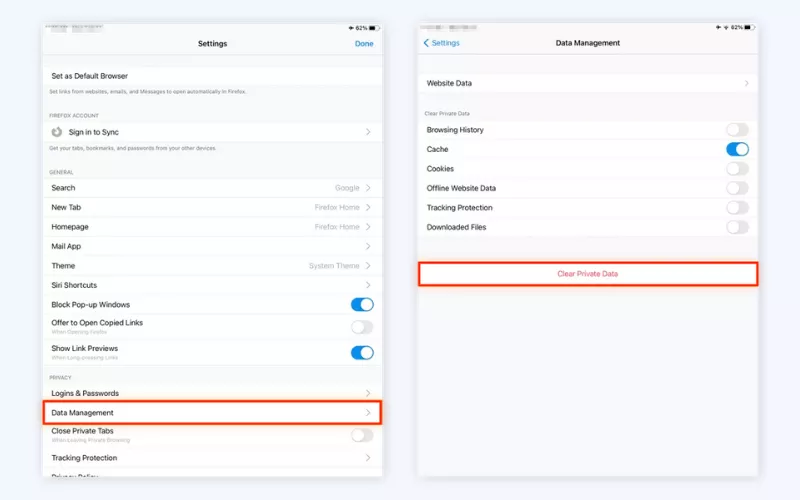Click chevron in Logins & Passwords row

coord(368,393)
